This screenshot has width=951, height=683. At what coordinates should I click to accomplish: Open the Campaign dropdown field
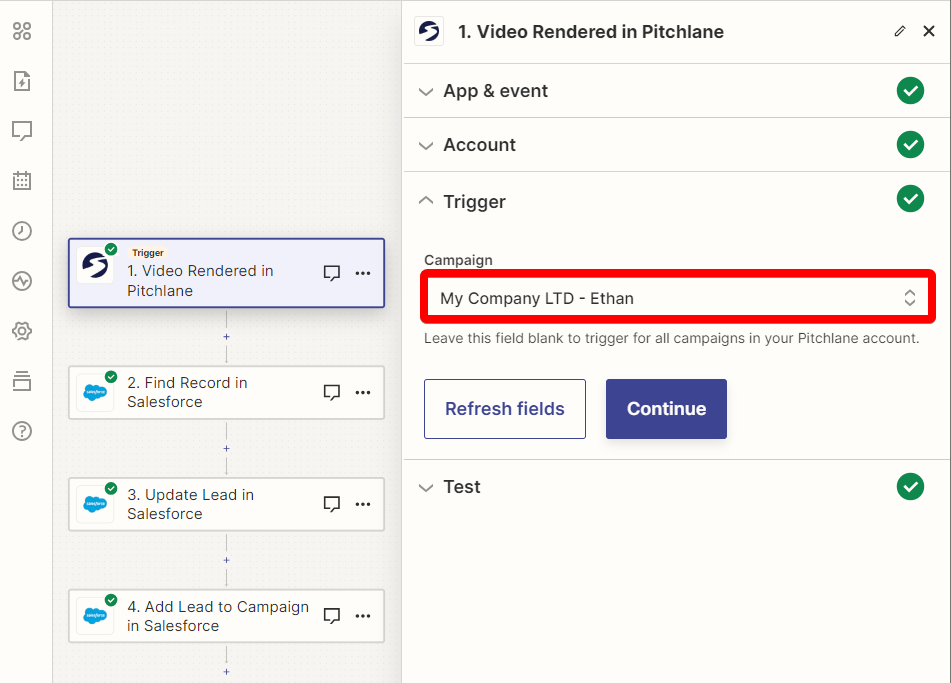677,298
